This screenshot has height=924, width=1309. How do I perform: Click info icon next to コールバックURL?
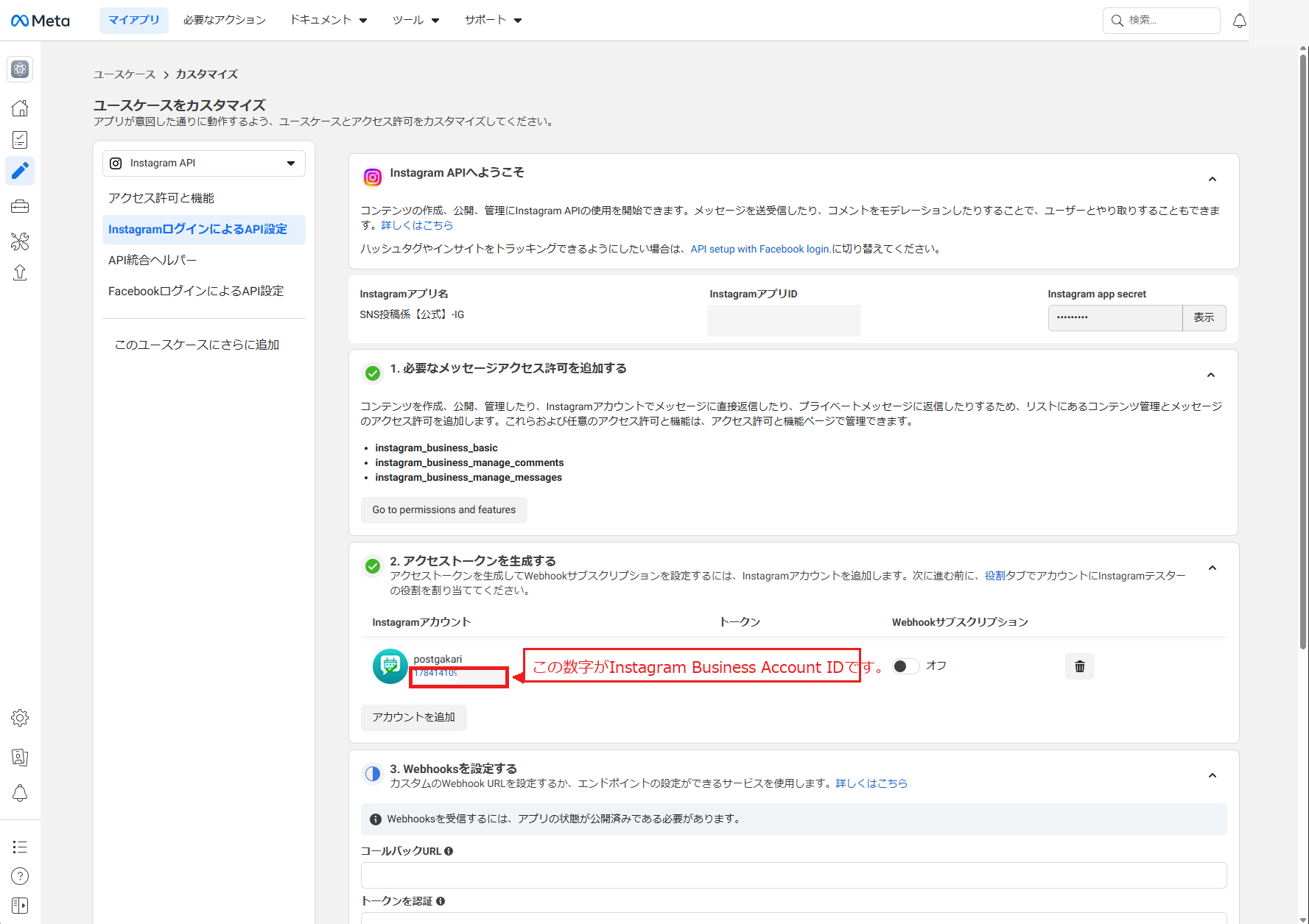449,851
